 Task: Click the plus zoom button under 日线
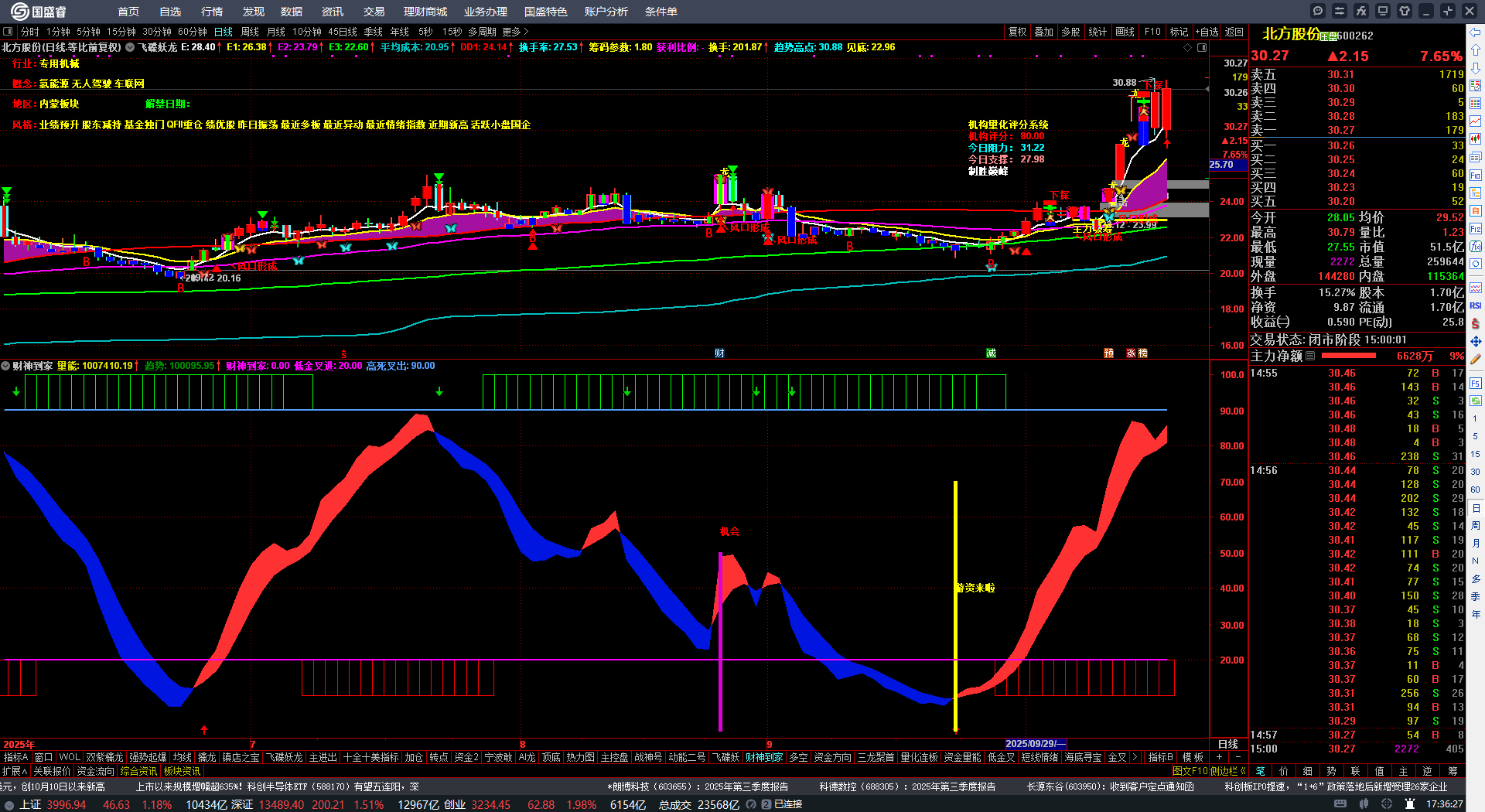[1219, 757]
